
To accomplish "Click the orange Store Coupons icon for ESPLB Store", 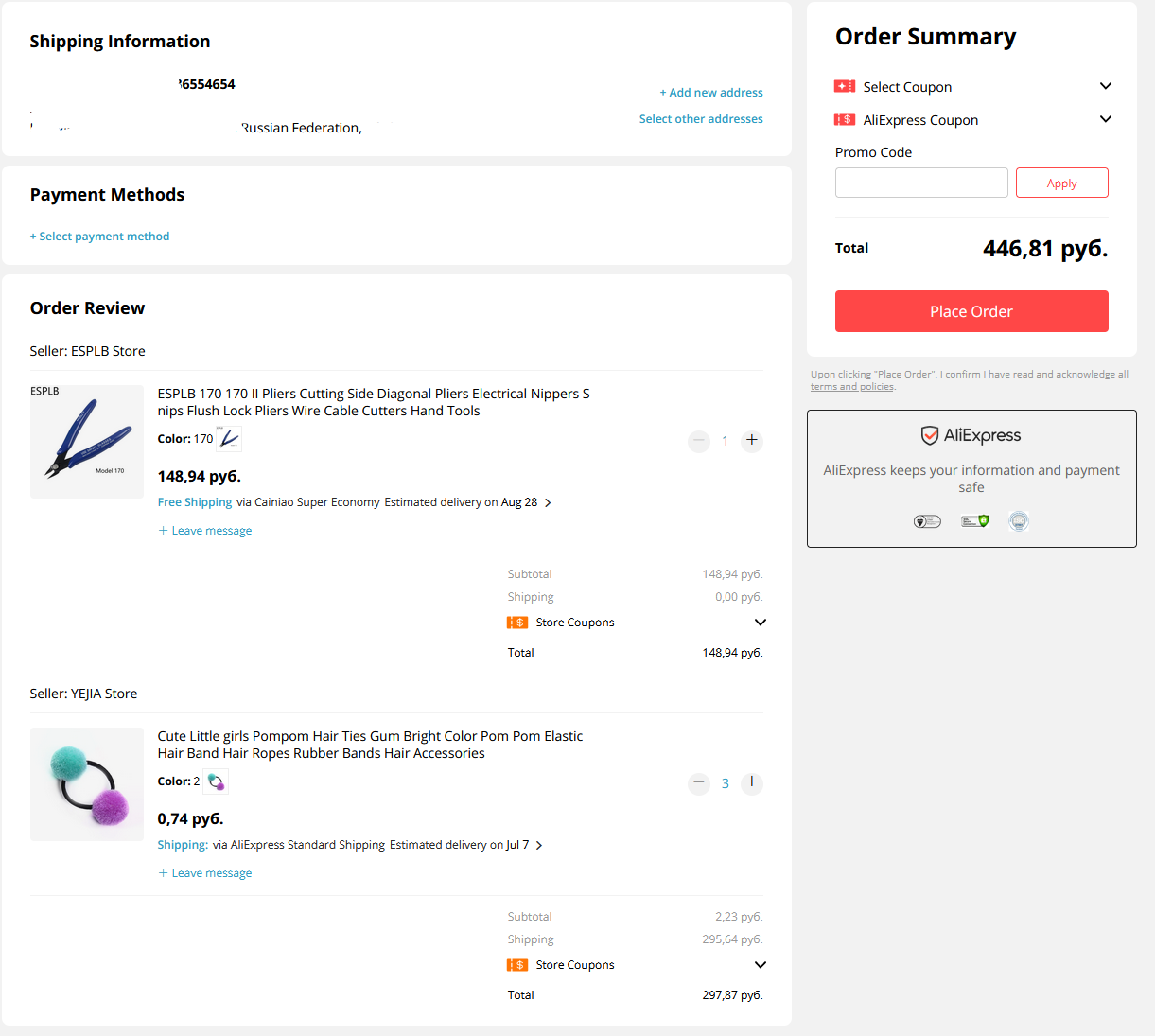I will pos(517,623).
